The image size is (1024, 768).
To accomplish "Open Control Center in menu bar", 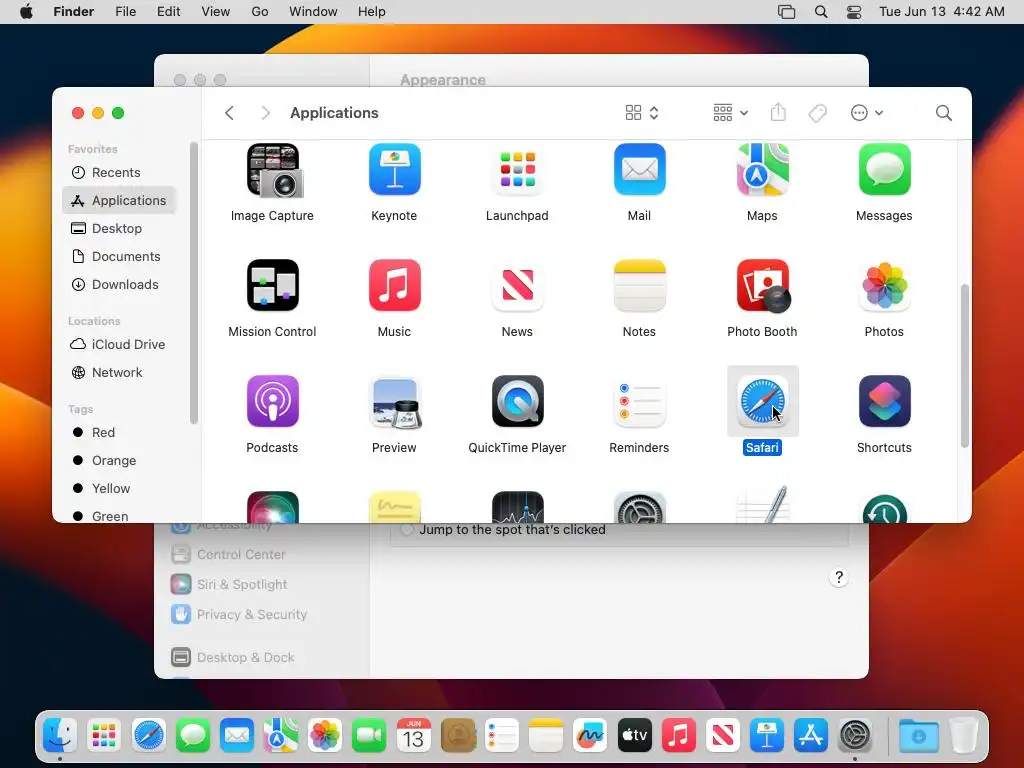I will coord(854,12).
